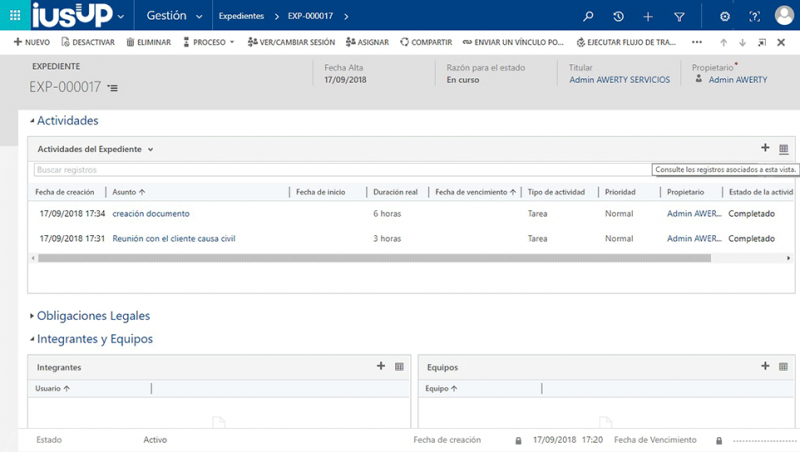This screenshot has height=452, width=800.
Task: Expand Obligaciones Legales section
Action: [x=90, y=316]
